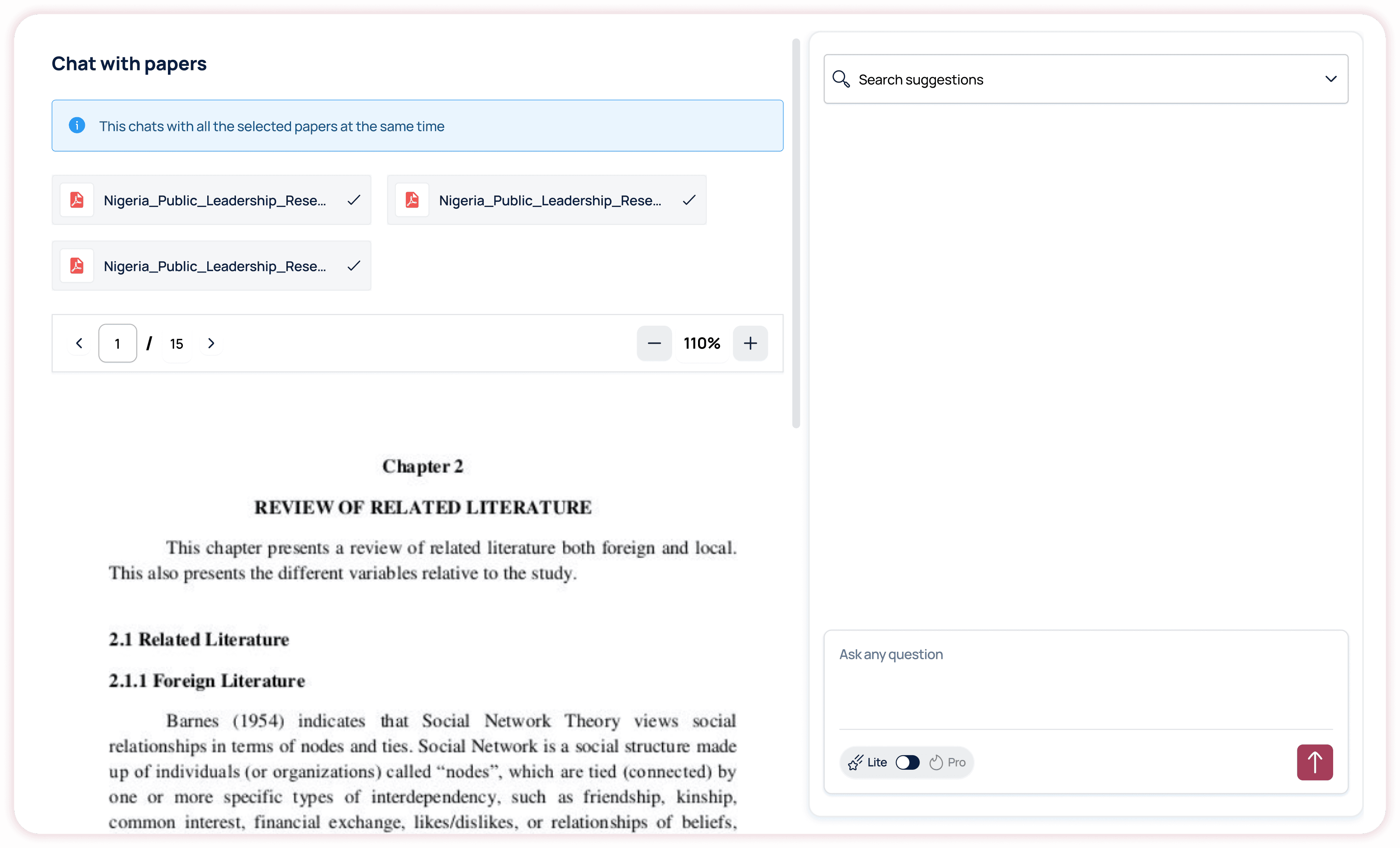Click the search magnifier icon
This screenshot has height=848, width=1400.
click(x=841, y=79)
